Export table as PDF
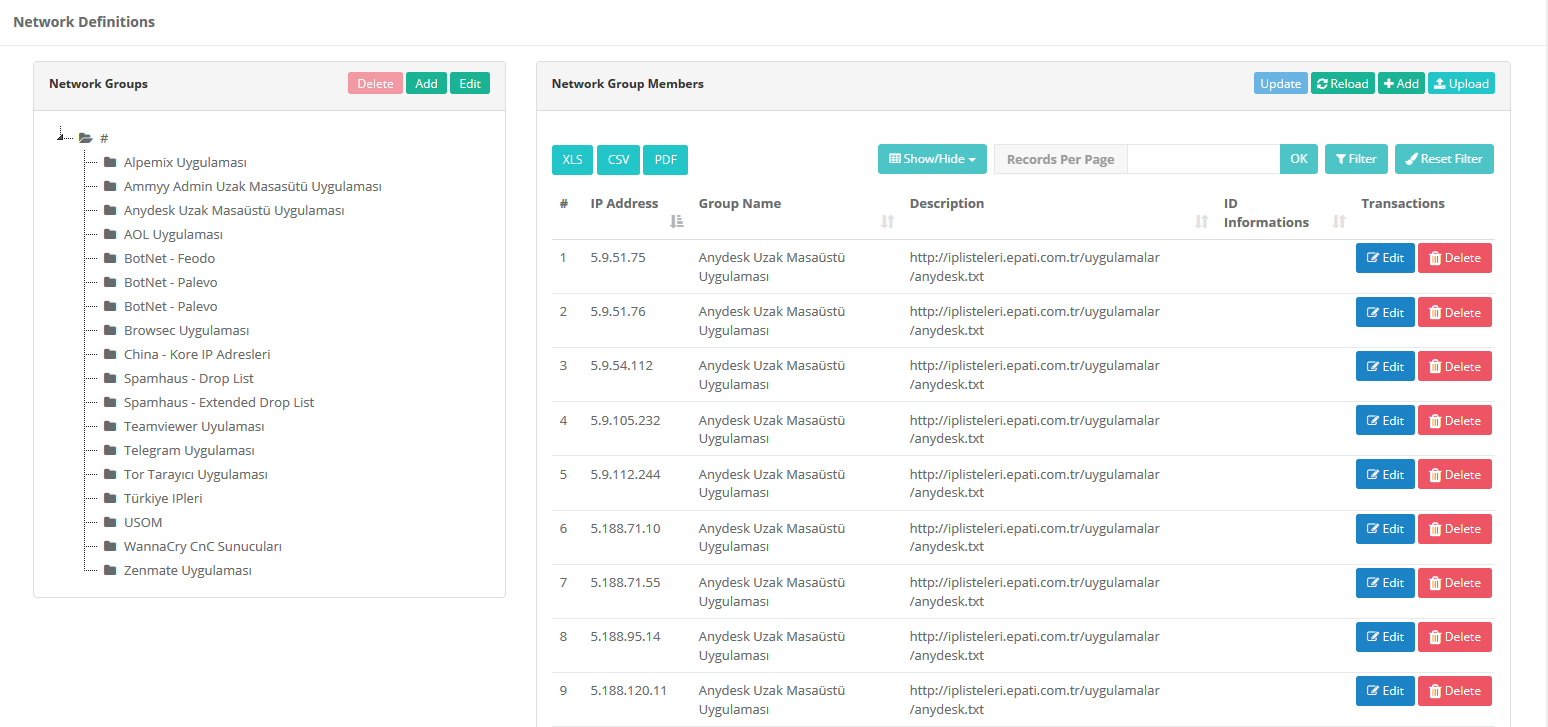The height and width of the screenshot is (727, 1548). pyautogui.click(x=665, y=160)
